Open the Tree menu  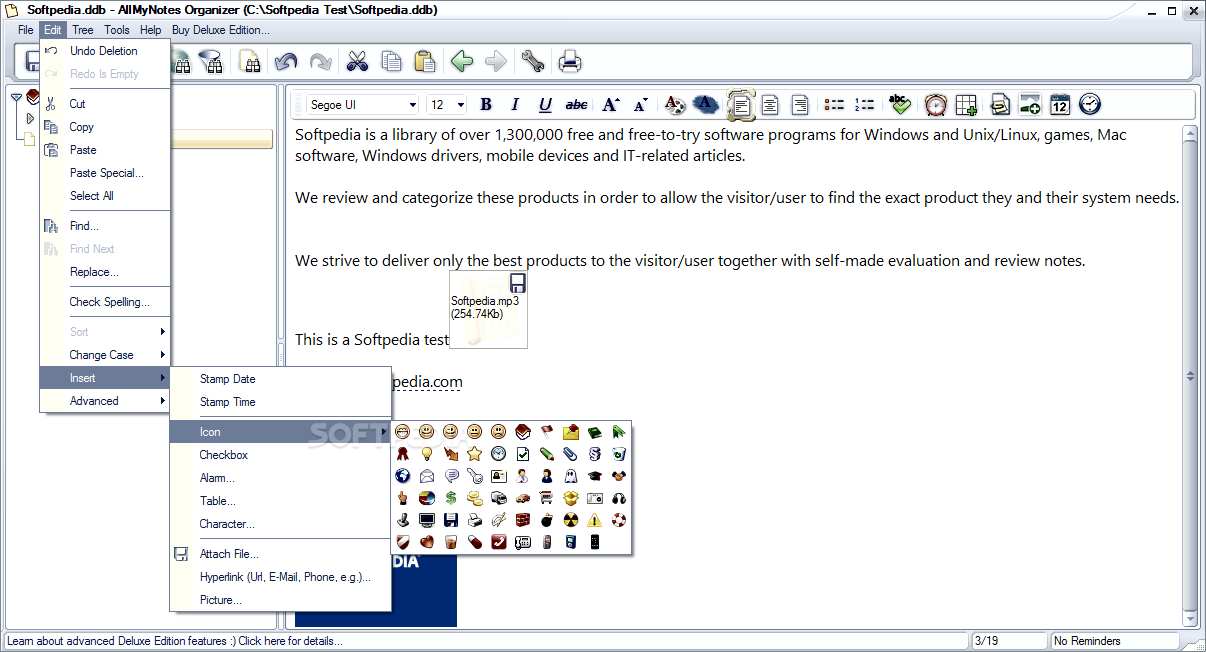click(x=83, y=30)
